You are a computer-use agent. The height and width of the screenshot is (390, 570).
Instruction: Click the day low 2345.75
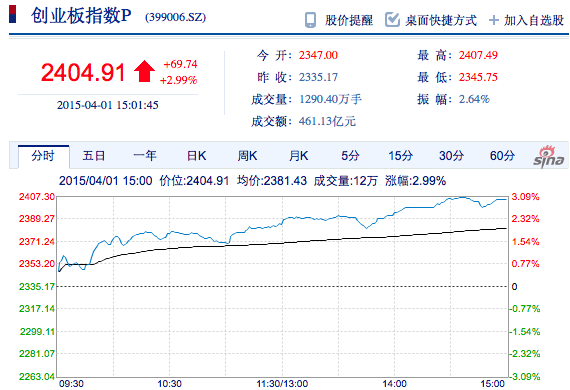click(478, 77)
